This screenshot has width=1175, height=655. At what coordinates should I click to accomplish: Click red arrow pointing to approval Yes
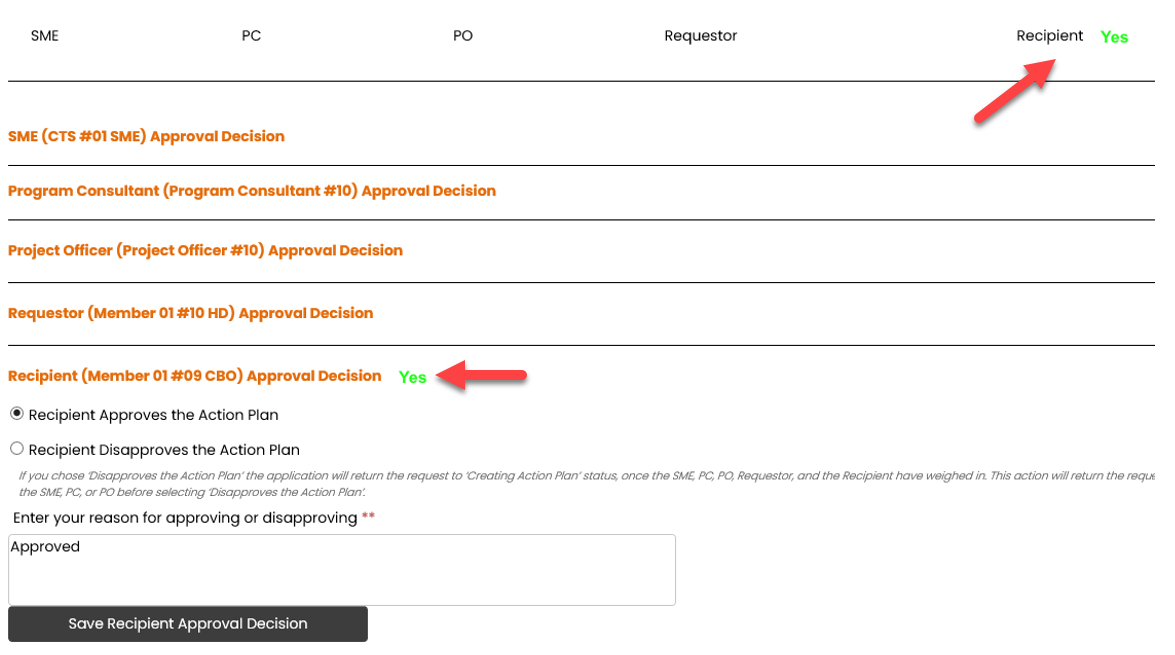[481, 375]
